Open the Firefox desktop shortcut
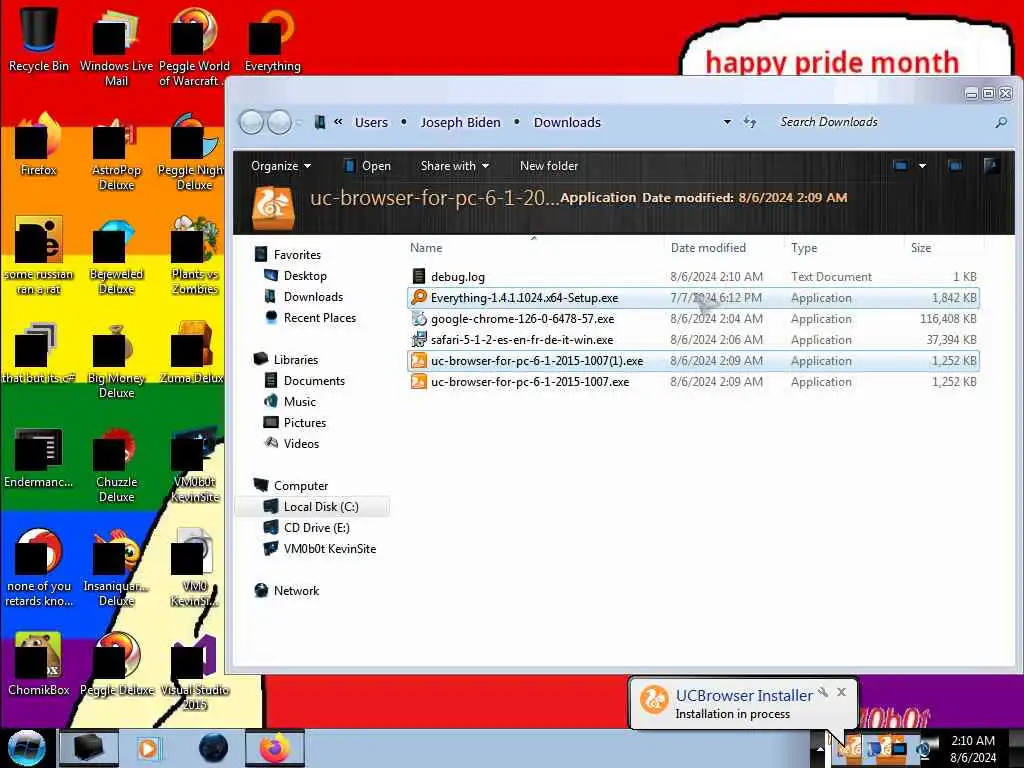The width and height of the screenshot is (1024, 768). click(38, 144)
